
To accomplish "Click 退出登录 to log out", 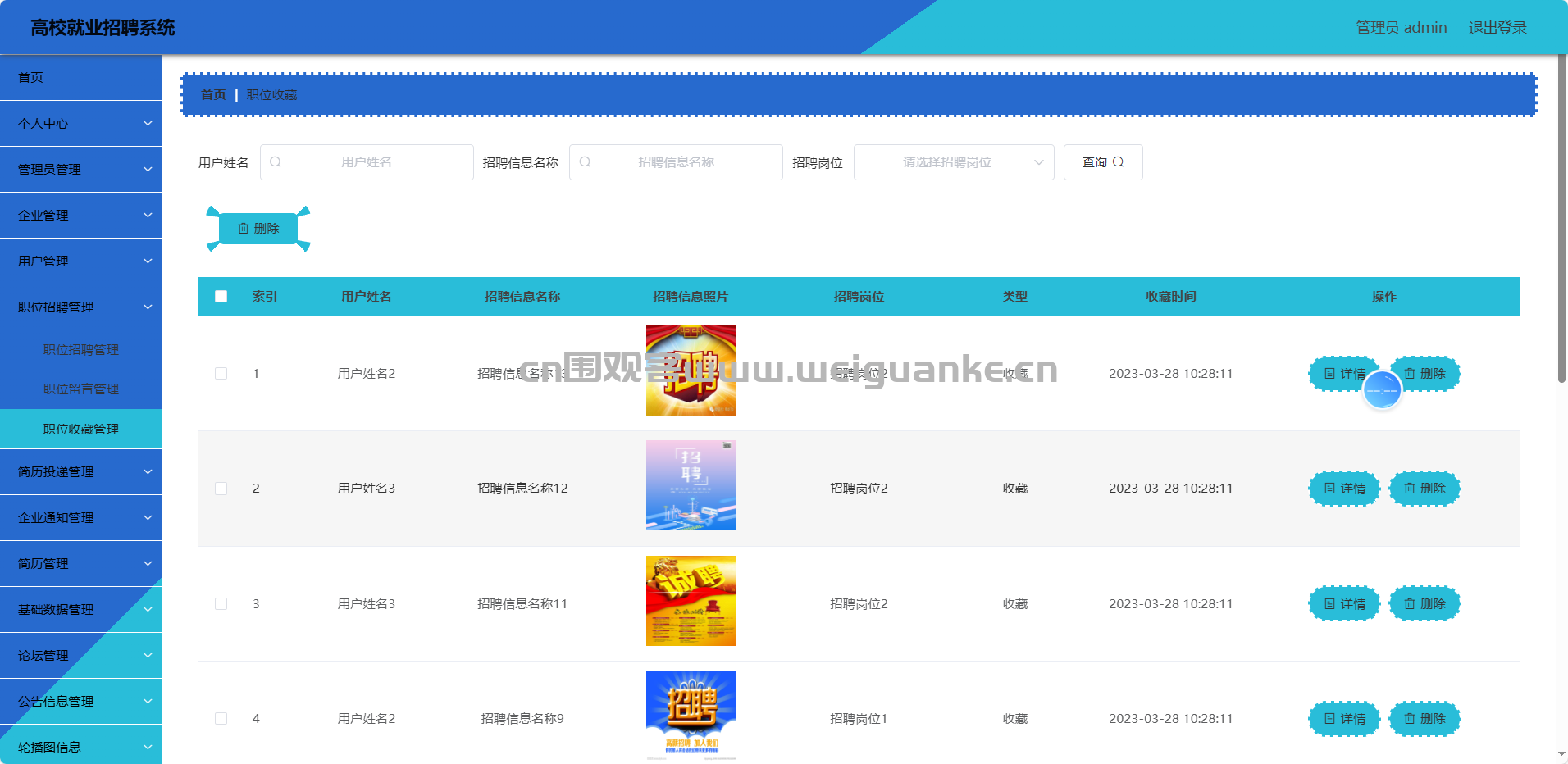I will tap(1497, 28).
